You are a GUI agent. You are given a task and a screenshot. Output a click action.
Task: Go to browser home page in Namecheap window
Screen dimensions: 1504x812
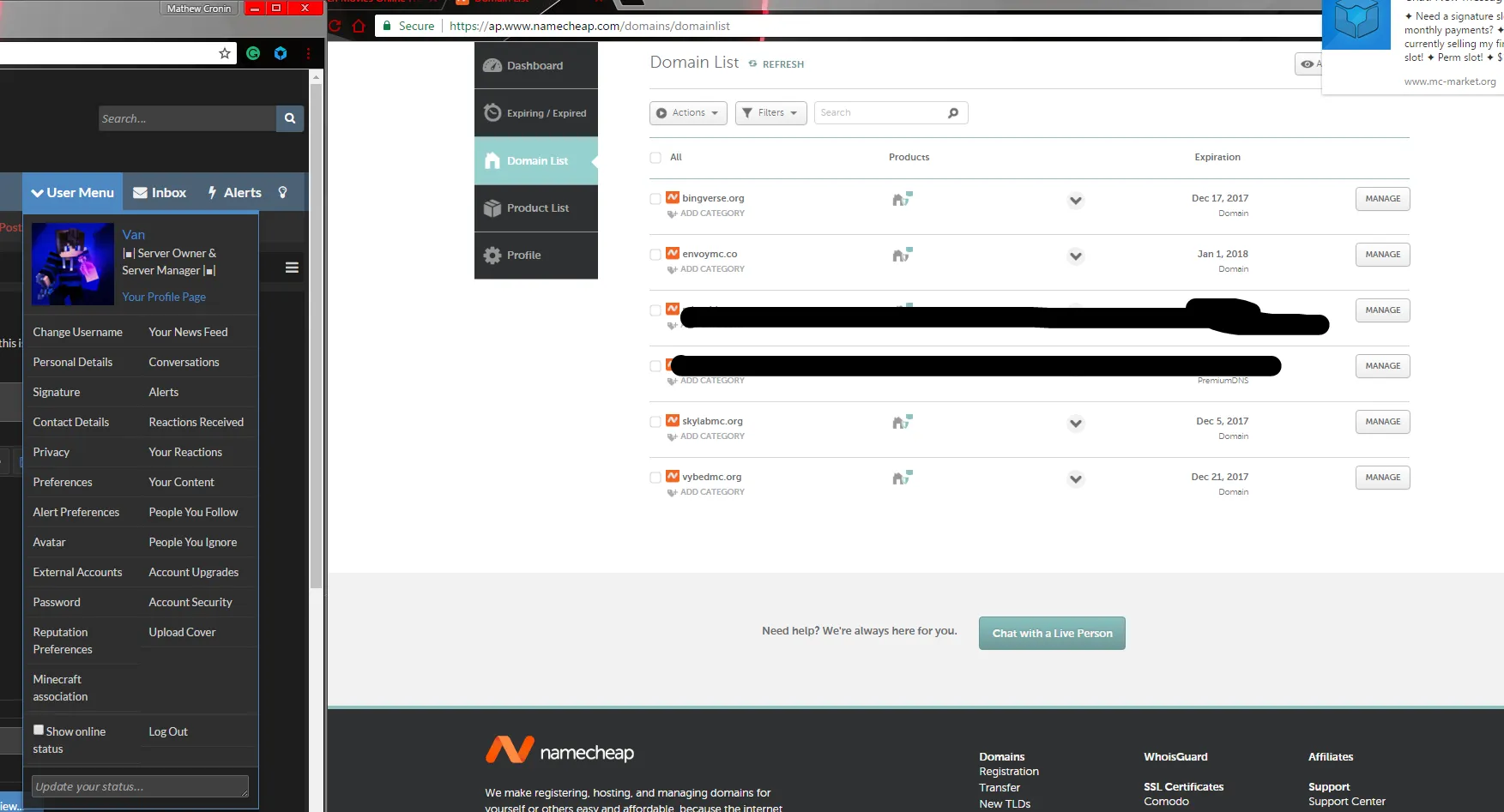click(x=359, y=26)
